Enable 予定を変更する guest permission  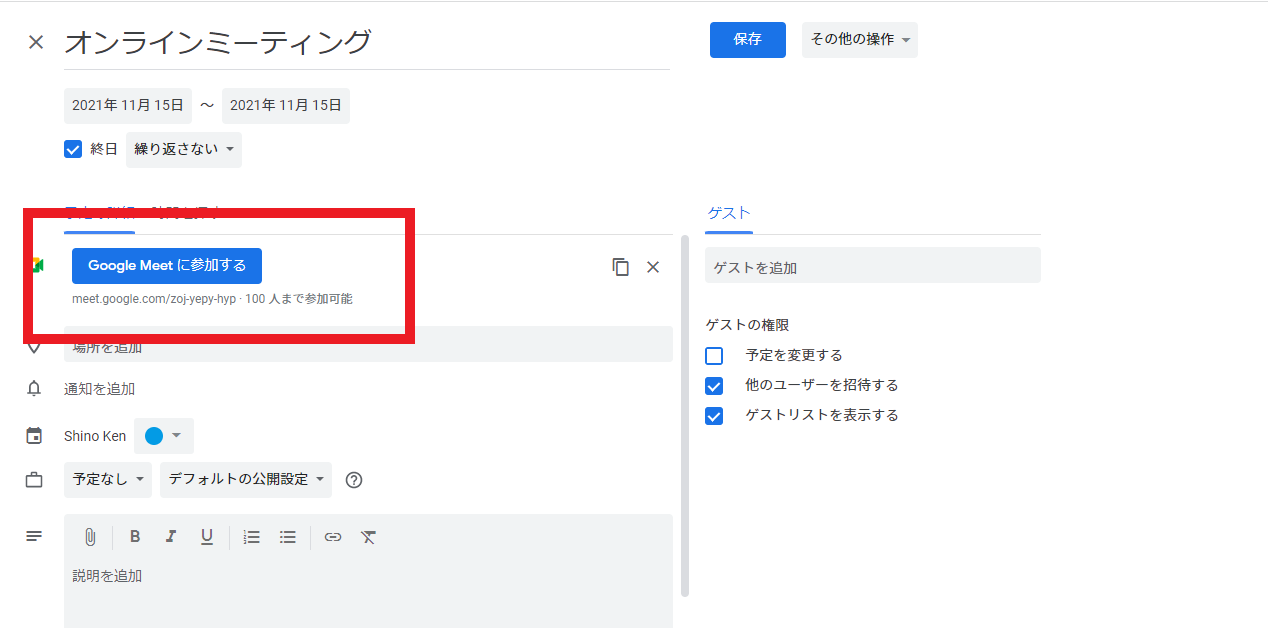pyautogui.click(x=714, y=355)
